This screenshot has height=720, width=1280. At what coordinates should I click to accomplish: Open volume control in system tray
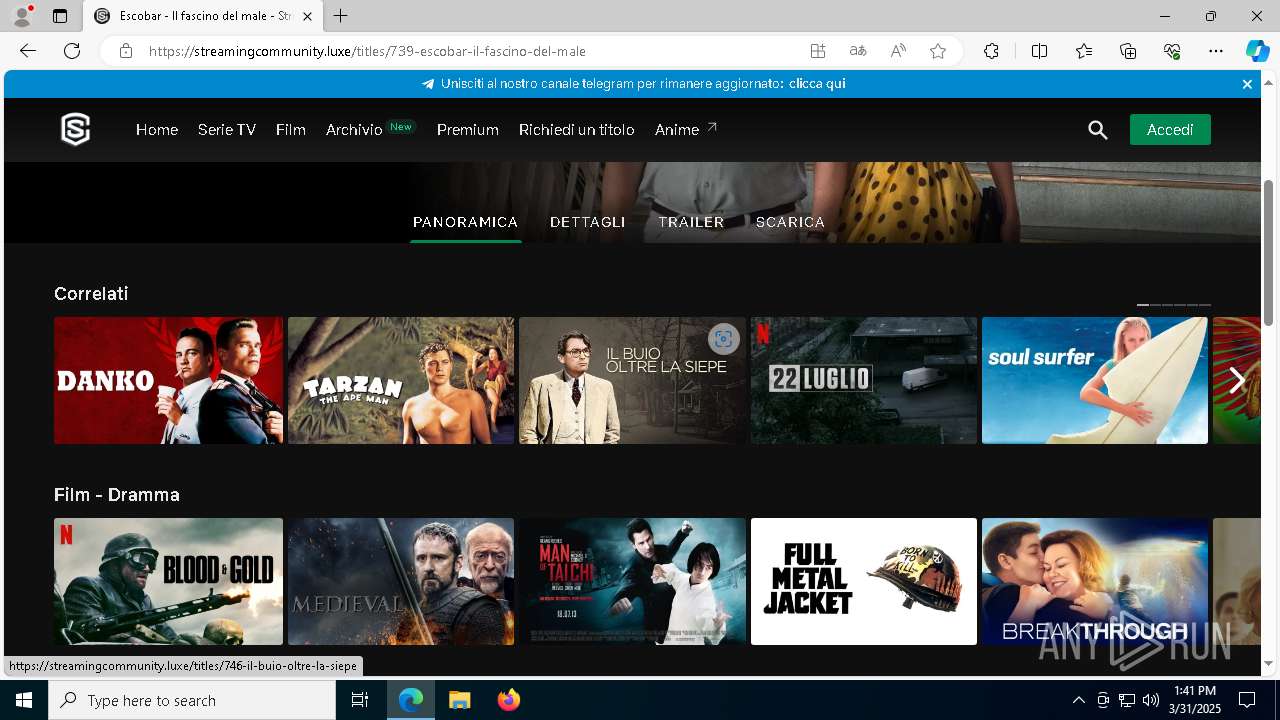pyautogui.click(x=1150, y=700)
